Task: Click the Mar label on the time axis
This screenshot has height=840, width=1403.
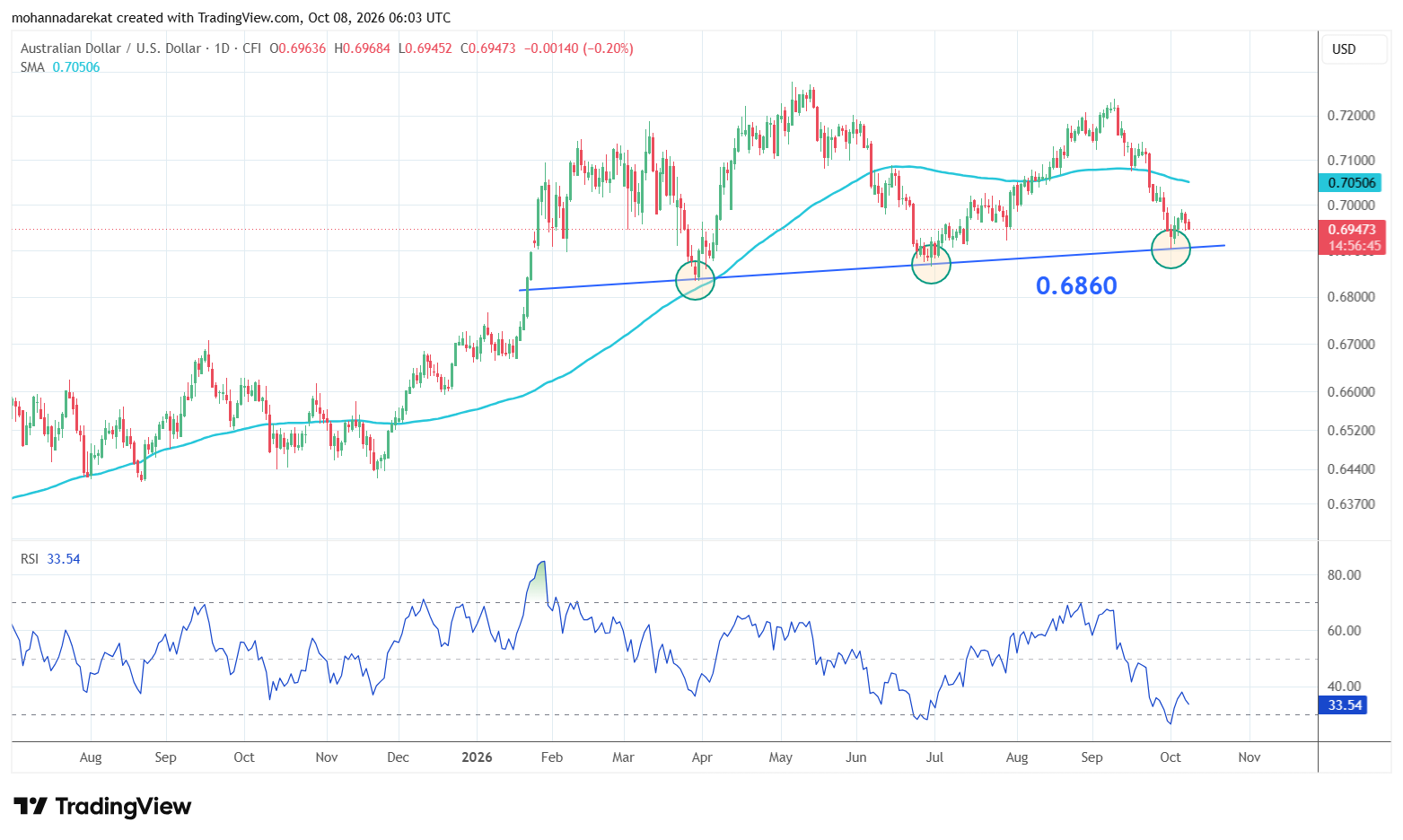Action: tap(623, 757)
